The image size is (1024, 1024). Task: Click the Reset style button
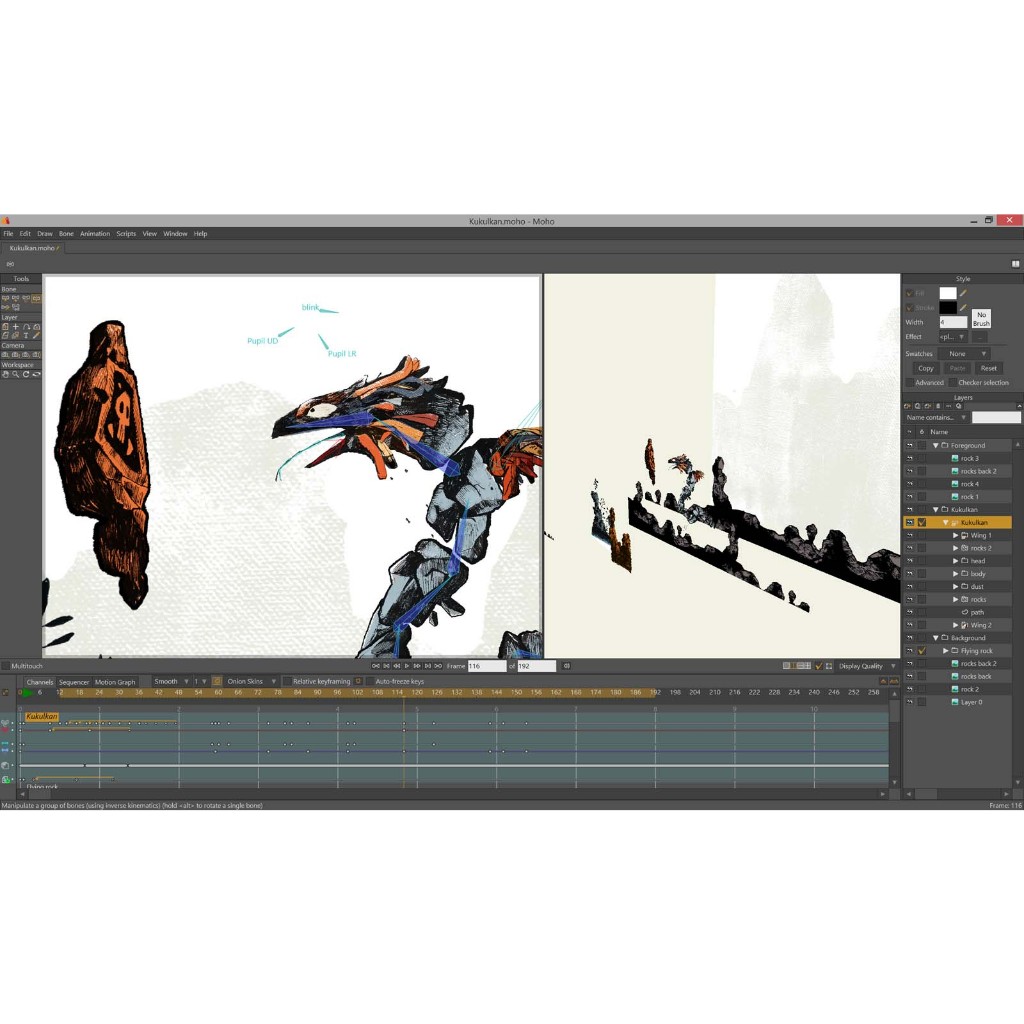point(989,368)
